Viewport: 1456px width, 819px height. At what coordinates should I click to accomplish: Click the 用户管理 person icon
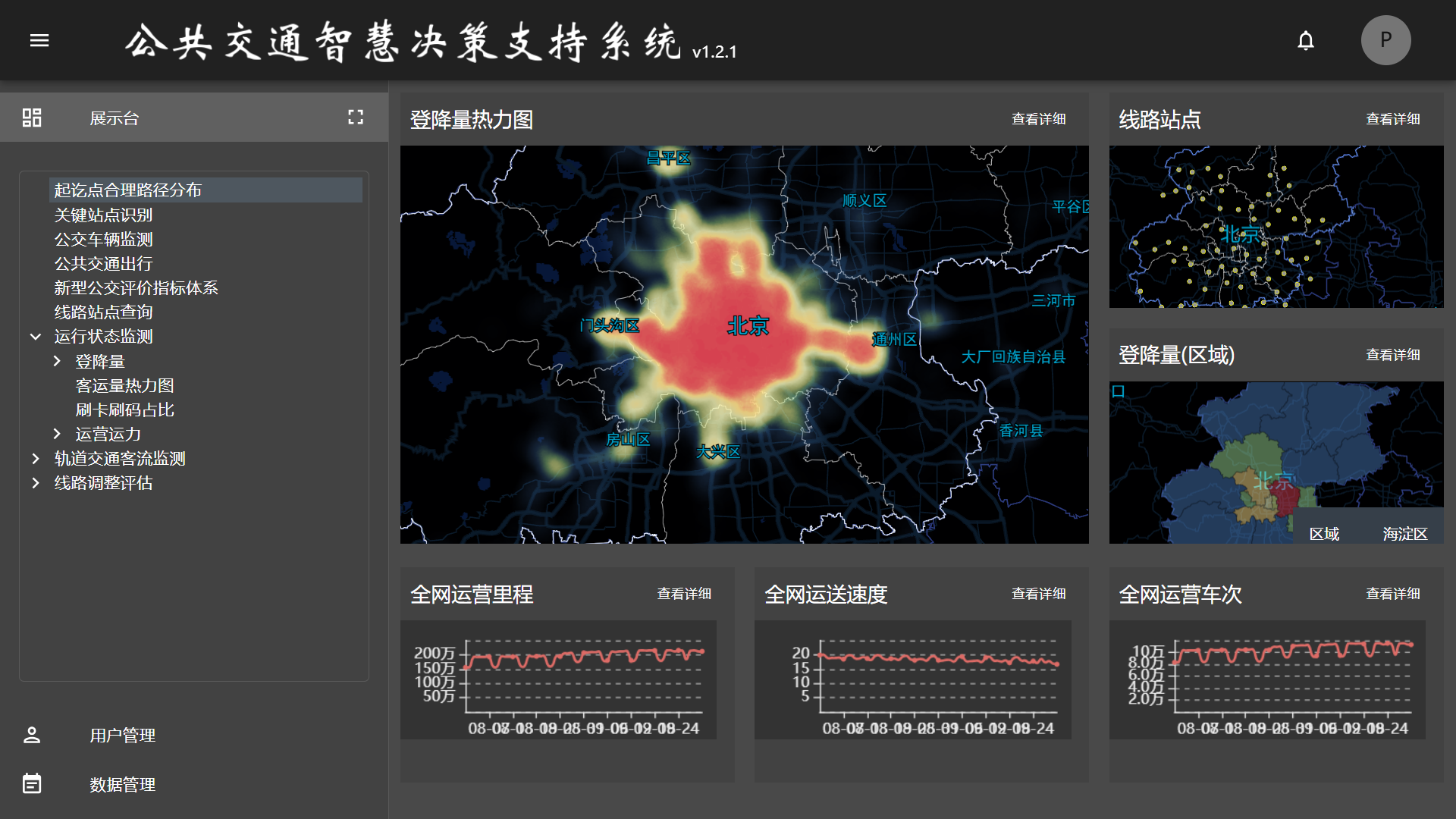pyautogui.click(x=32, y=735)
